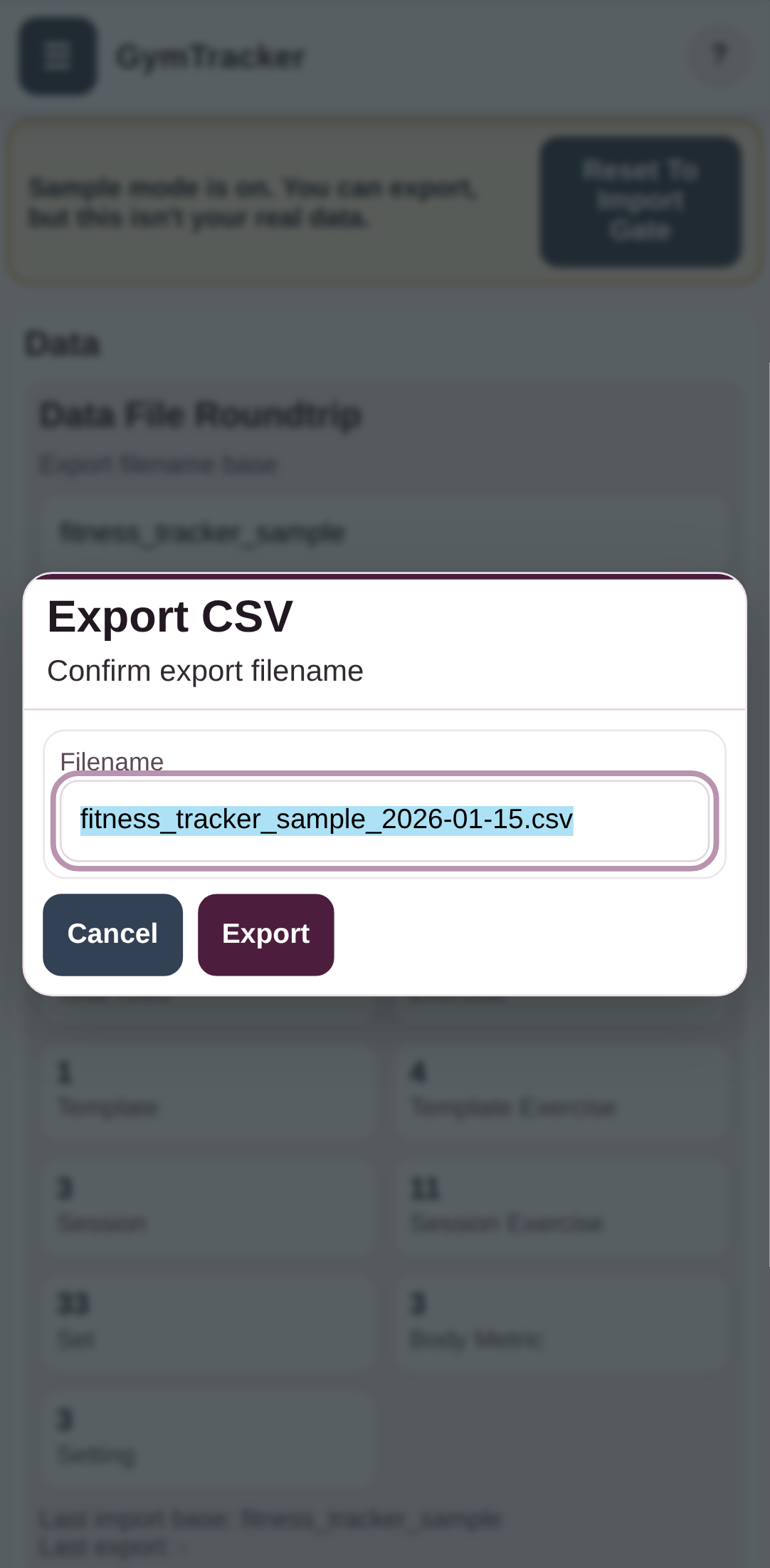Click the Set count card showing 33
This screenshot has width=770, height=1568.
pos(210,1323)
